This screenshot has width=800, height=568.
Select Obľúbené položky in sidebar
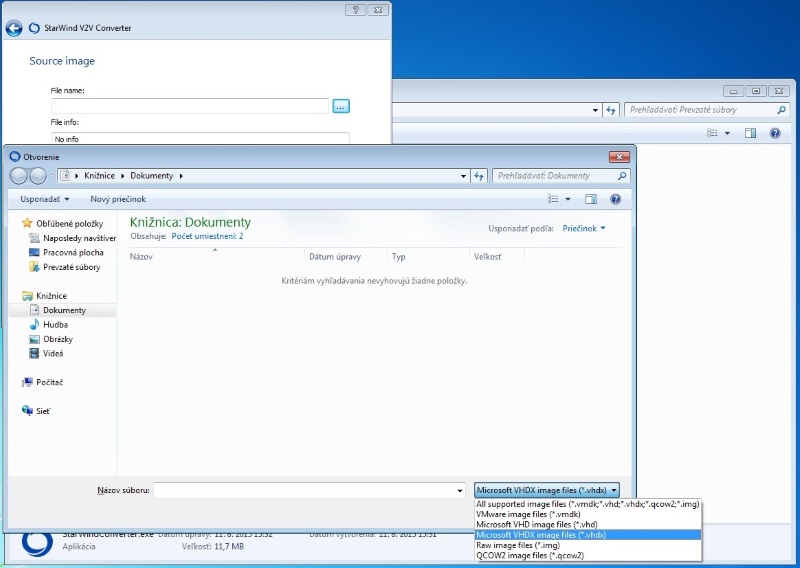[63, 224]
